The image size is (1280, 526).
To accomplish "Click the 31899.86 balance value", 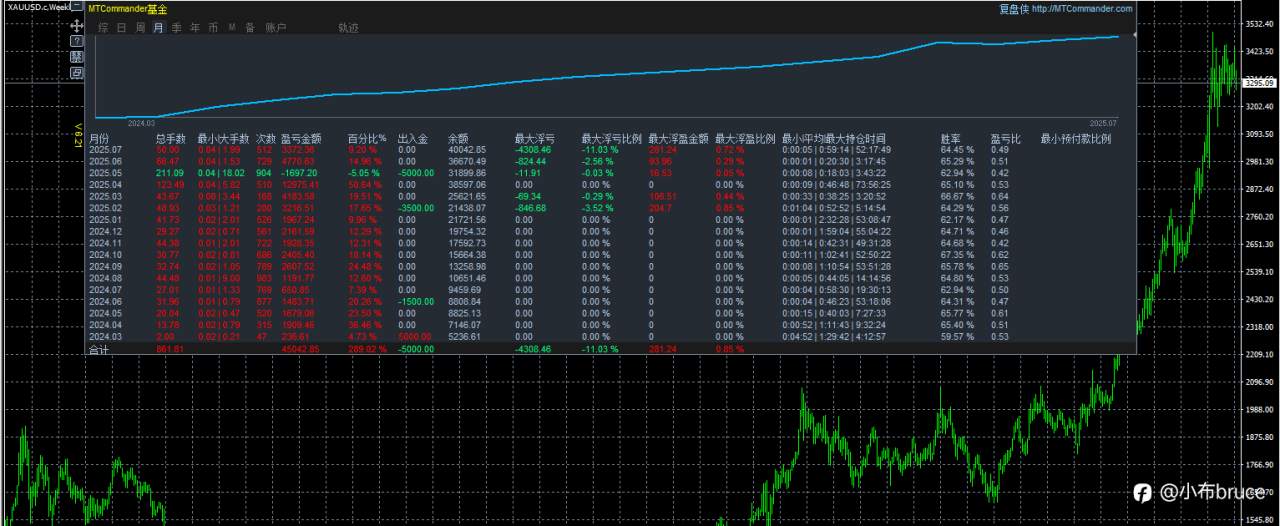I will click(467, 173).
